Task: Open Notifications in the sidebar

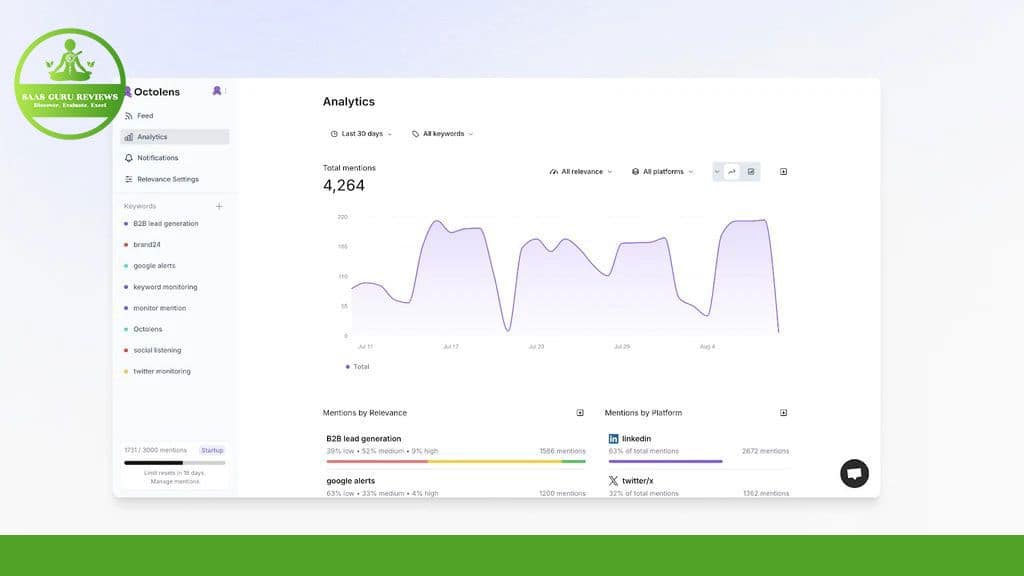Action: 174,158
